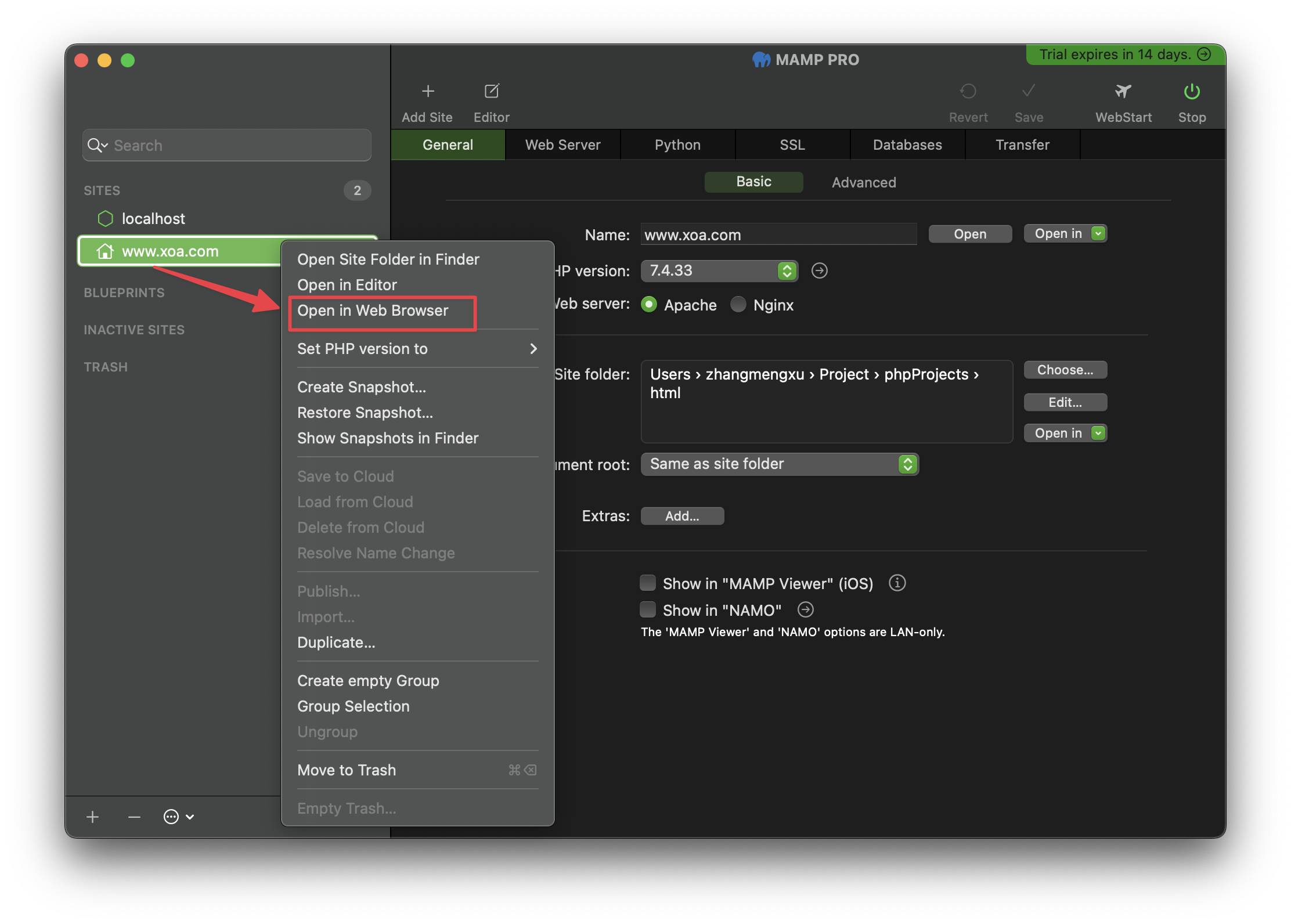The width and height of the screenshot is (1291, 924).
Task: Click the MAMP PRO elephant logo
Action: (761, 60)
